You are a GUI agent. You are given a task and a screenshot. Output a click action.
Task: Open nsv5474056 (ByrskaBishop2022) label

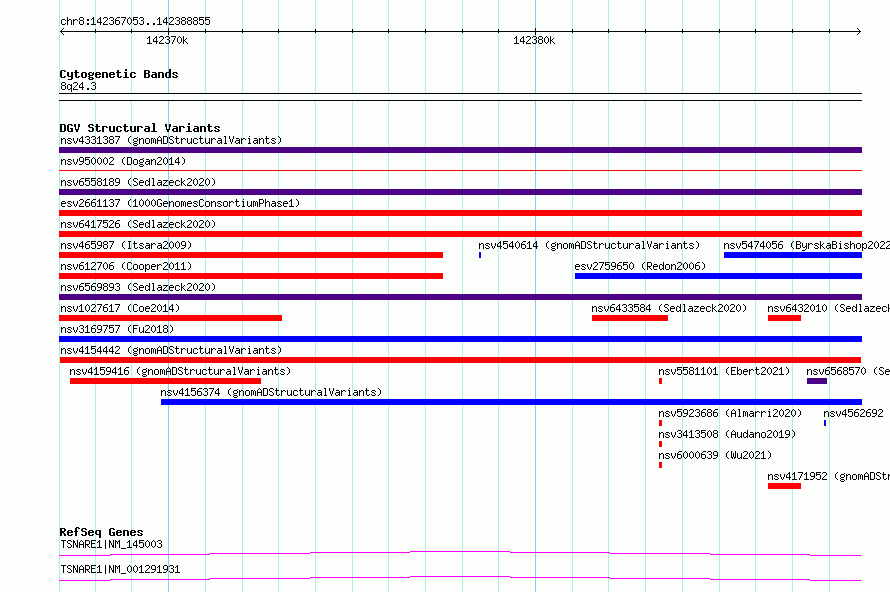pos(807,245)
